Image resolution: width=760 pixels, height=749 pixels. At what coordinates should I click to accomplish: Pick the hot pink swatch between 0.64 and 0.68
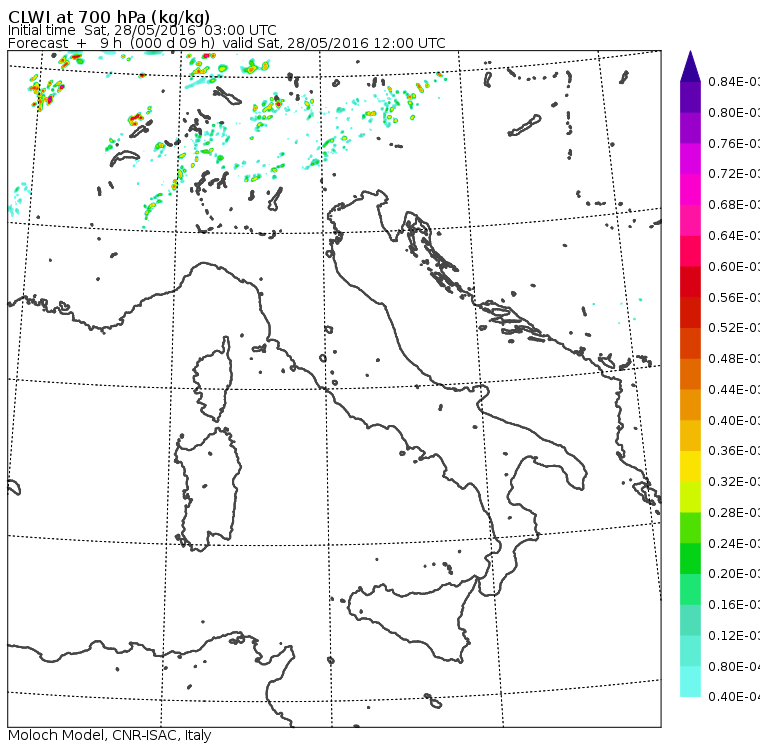pyautogui.click(x=690, y=220)
